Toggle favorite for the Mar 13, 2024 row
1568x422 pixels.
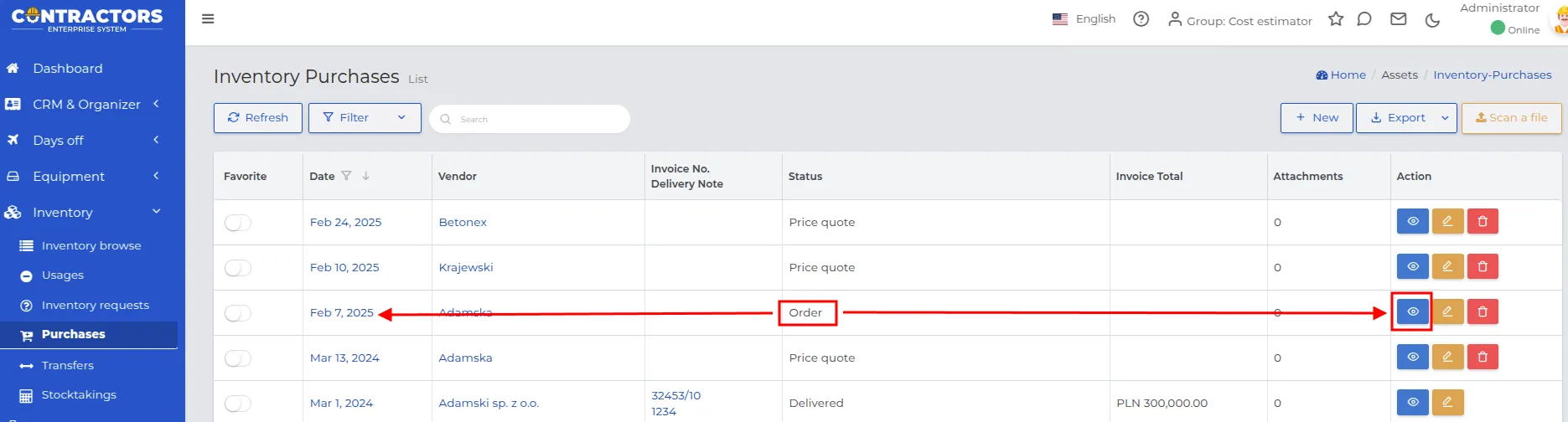238,358
